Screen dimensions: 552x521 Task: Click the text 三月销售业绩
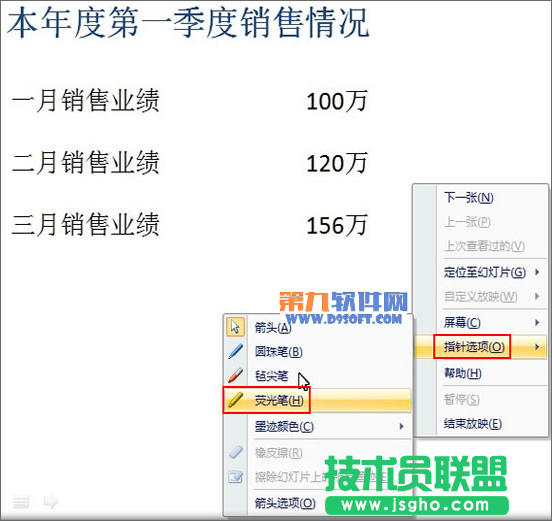click(x=86, y=224)
